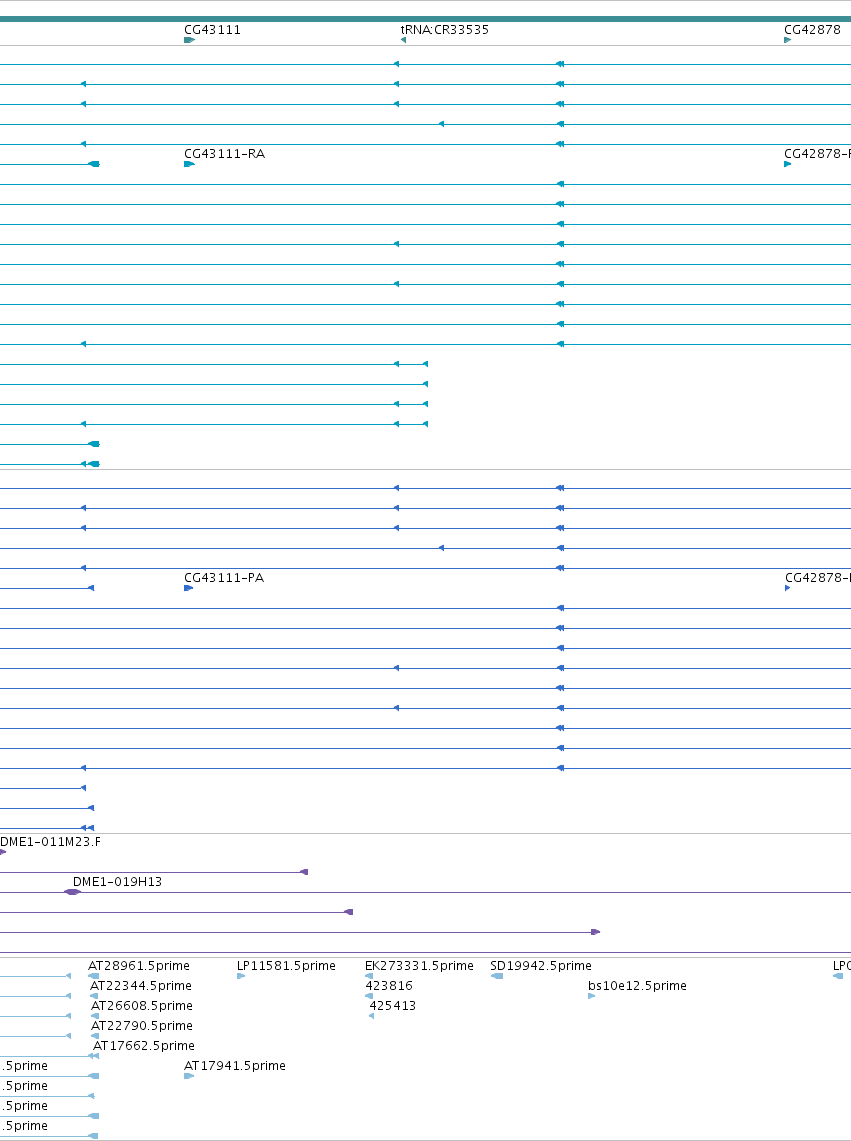This screenshot has height=1141, width=851.
Task: Open the CG43111-PA protein label
Action: 224,578
